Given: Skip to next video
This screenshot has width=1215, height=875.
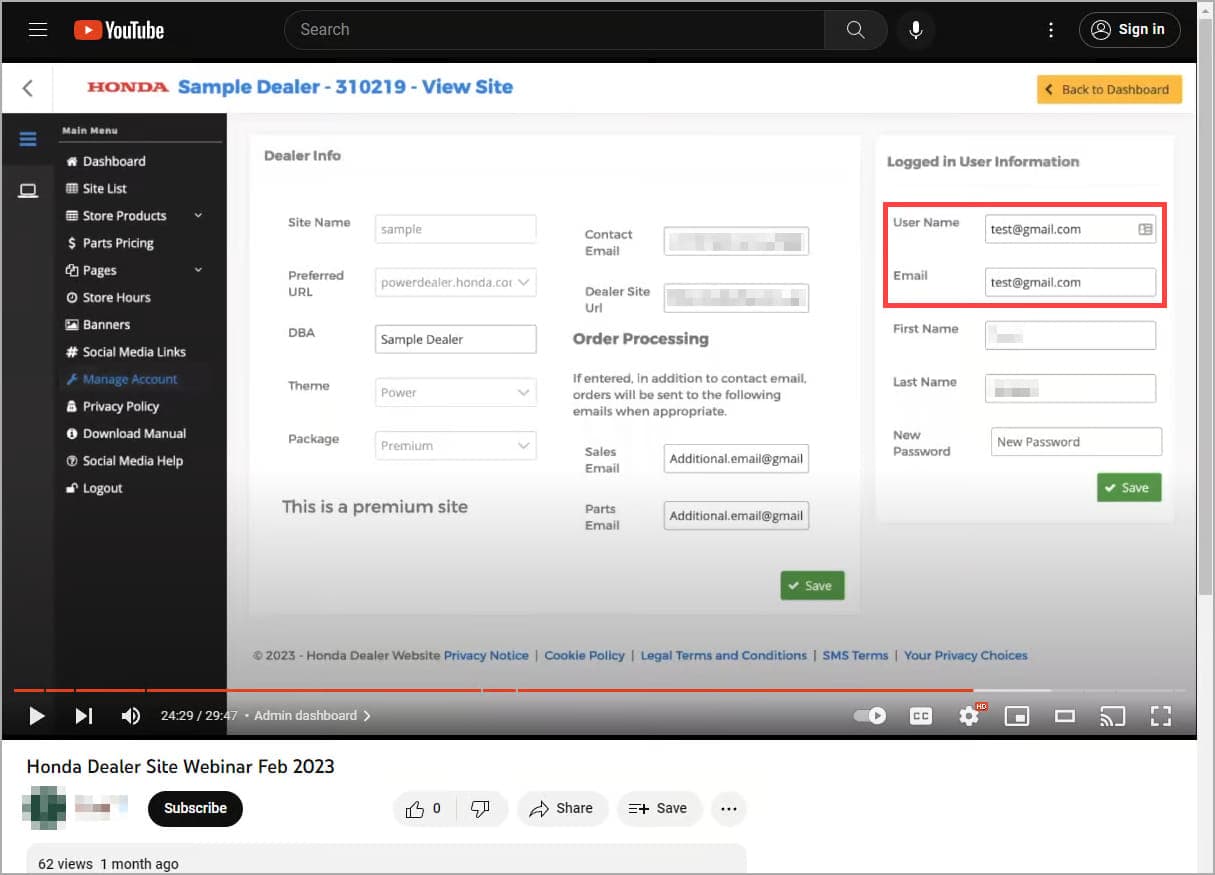Looking at the screenshot, I should (84, 716).
